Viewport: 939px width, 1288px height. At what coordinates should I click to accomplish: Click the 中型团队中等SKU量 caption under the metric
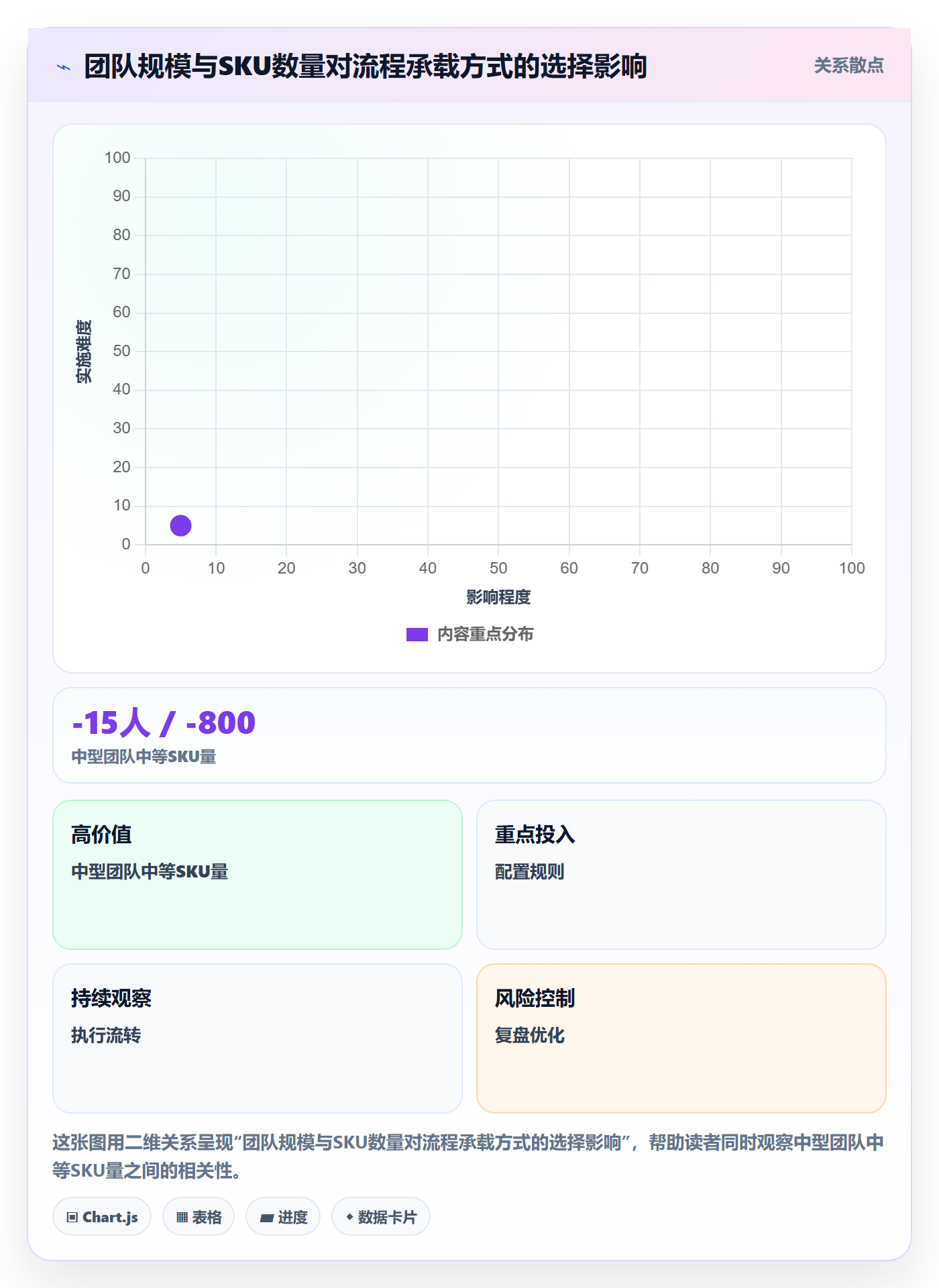(x=144, y=757)
